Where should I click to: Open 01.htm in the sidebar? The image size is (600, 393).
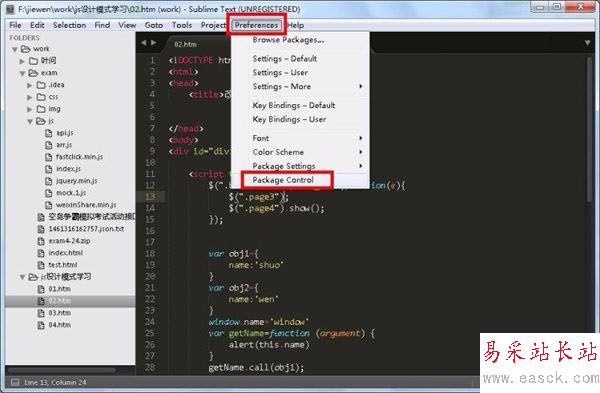tap(60, 289)
